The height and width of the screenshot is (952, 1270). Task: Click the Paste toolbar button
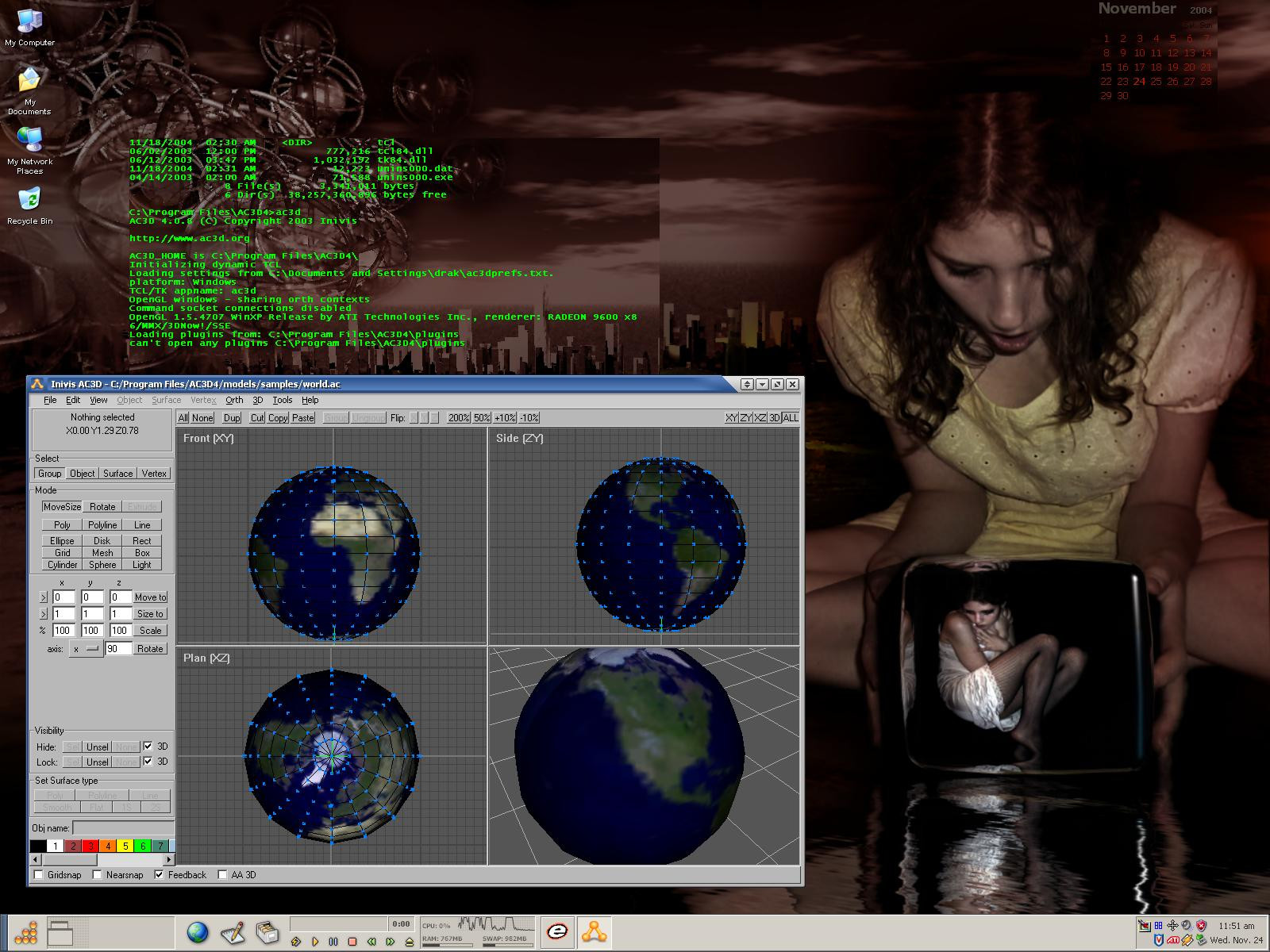pyautogui.click(x=303, y=418)
